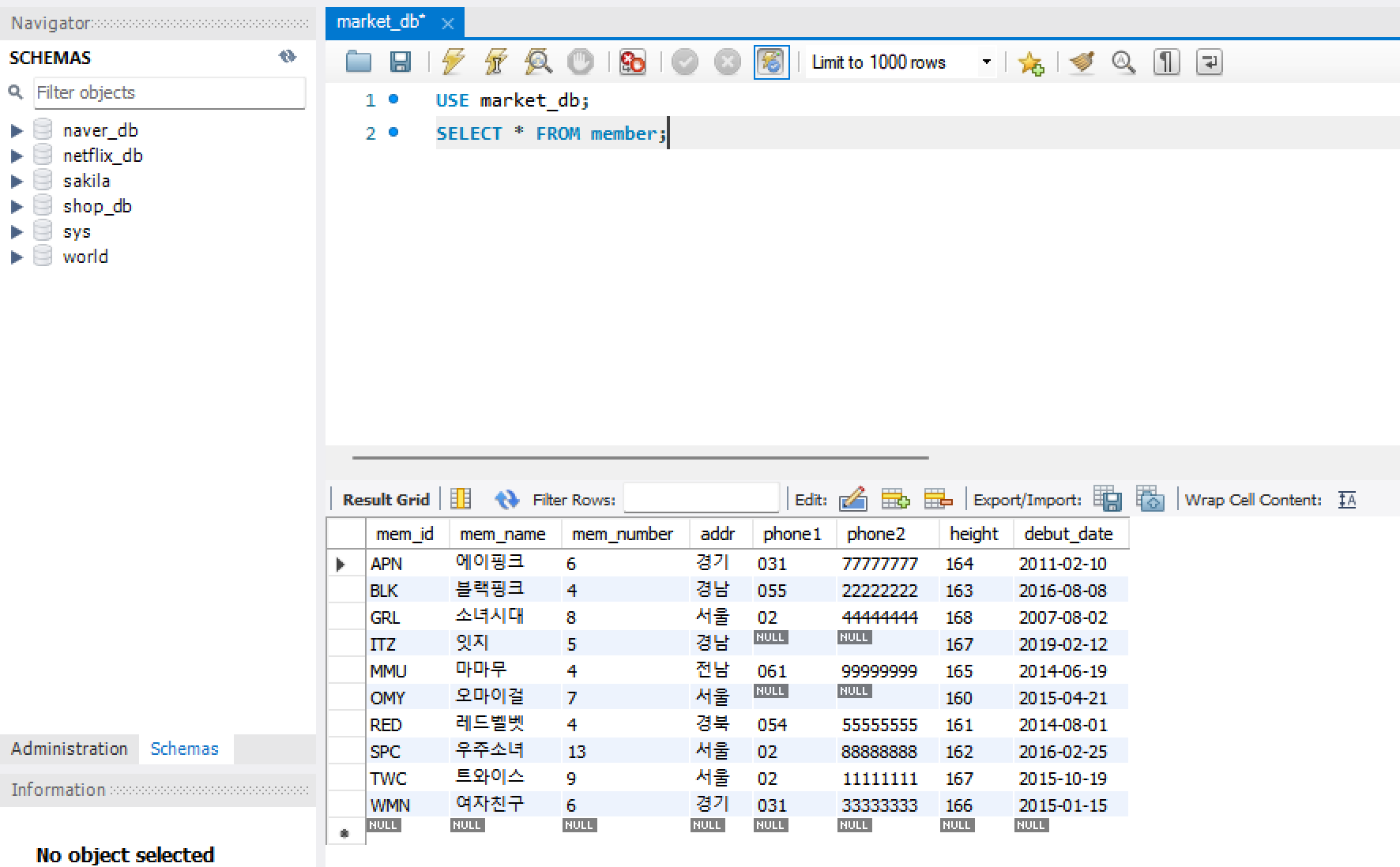This screenshot has height=867, width=1400.
Task: Delete selected rows icon
Action: point(938,499)
